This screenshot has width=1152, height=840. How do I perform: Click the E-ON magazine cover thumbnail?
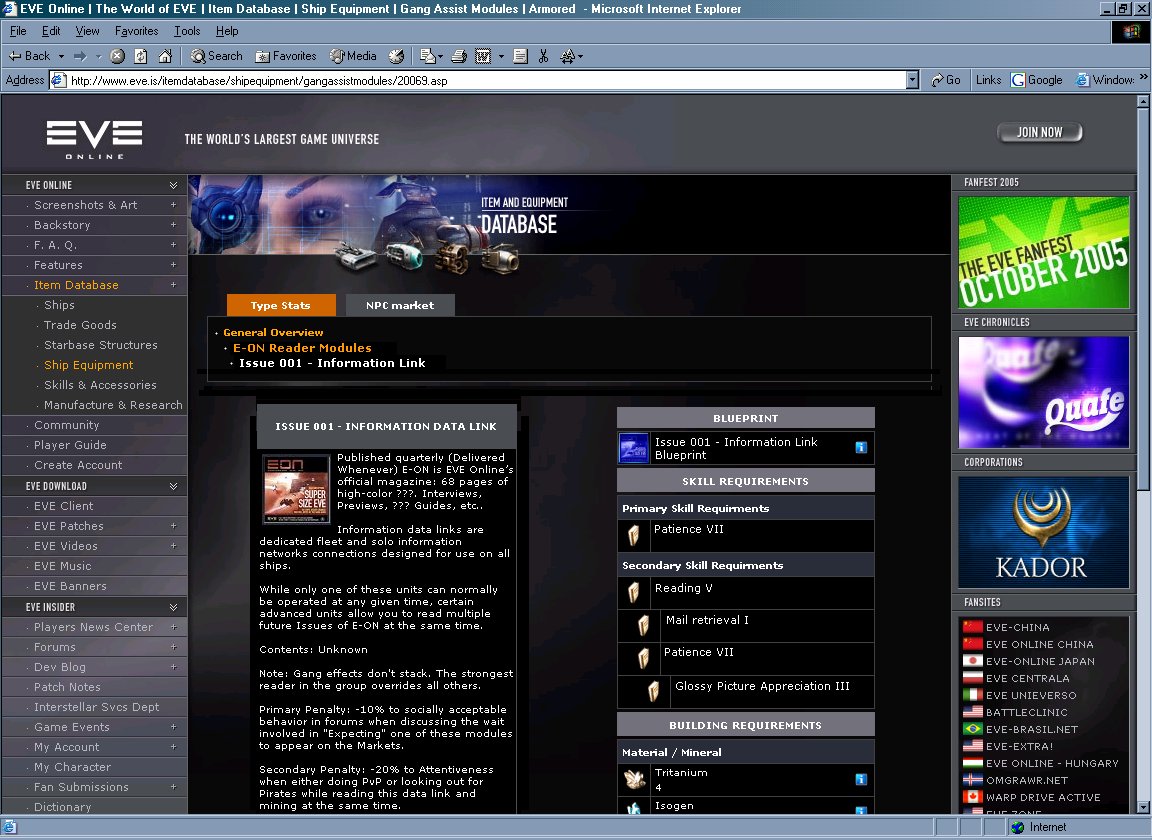coord(296,489)
